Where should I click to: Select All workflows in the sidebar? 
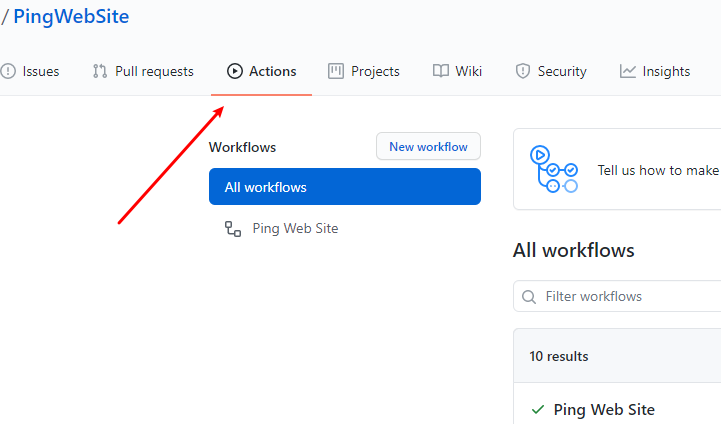click(345, 187)
